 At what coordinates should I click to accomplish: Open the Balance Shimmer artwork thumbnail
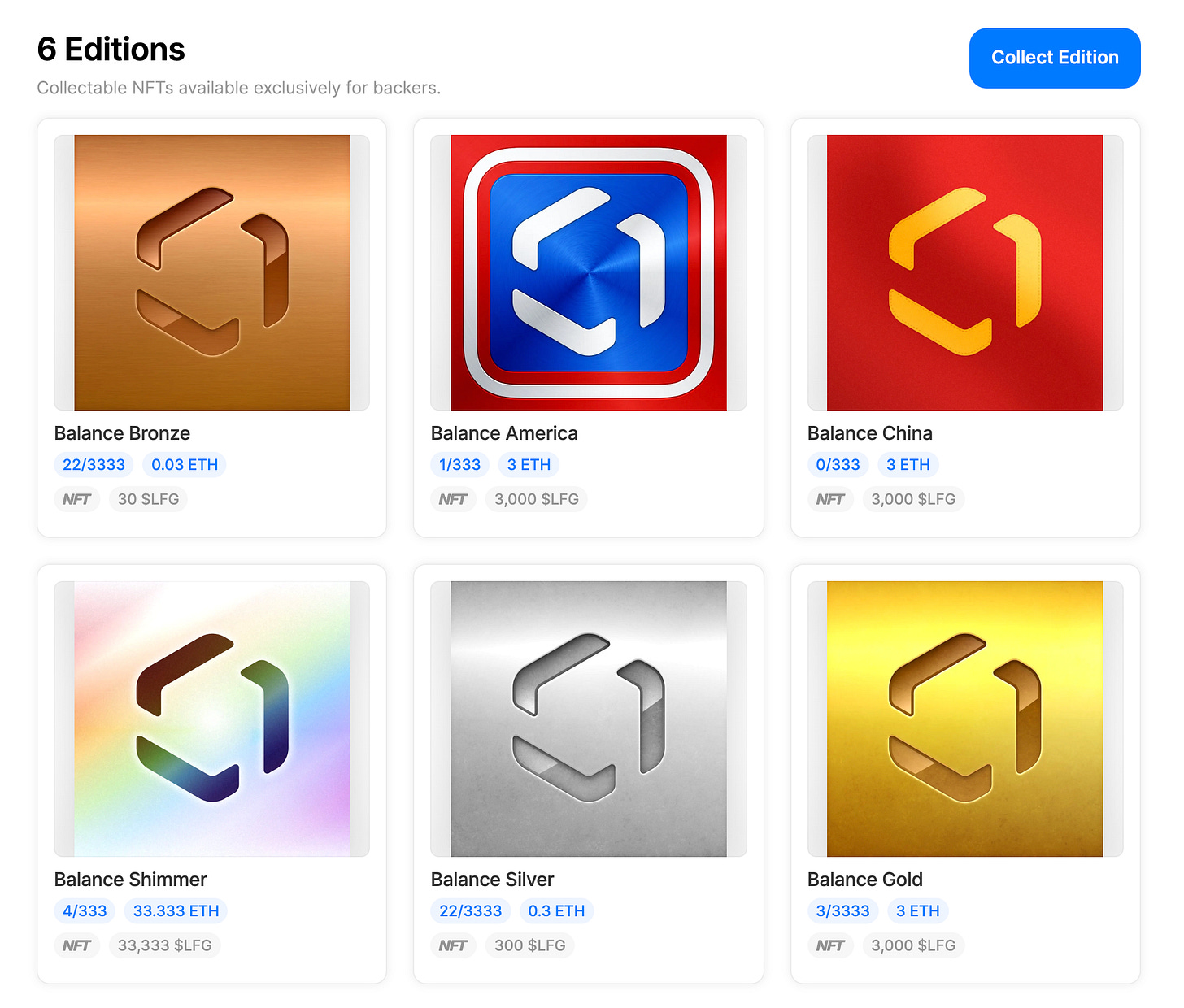click(212, 719)
